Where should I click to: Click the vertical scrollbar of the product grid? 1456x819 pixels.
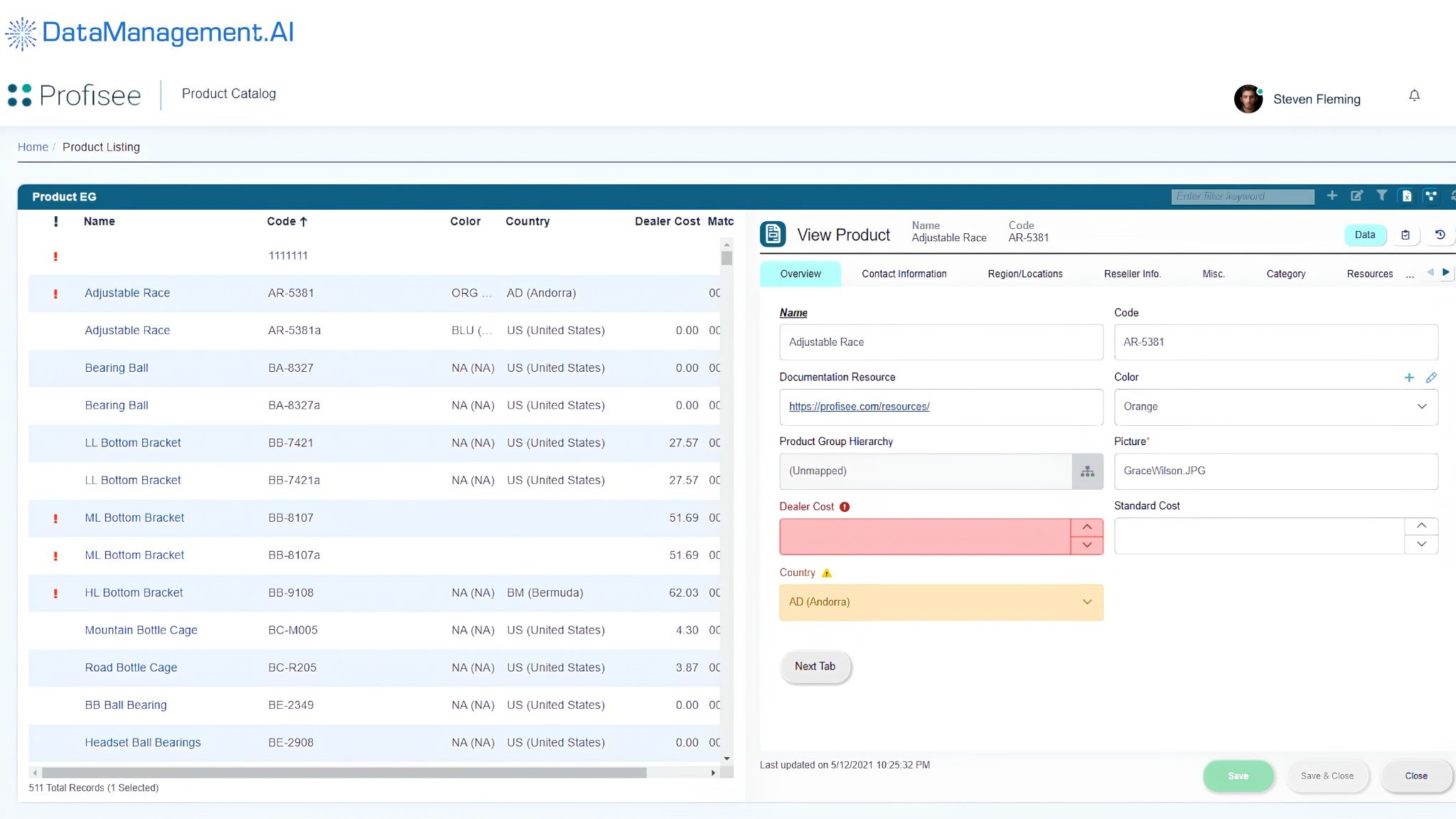click(727, 258)
